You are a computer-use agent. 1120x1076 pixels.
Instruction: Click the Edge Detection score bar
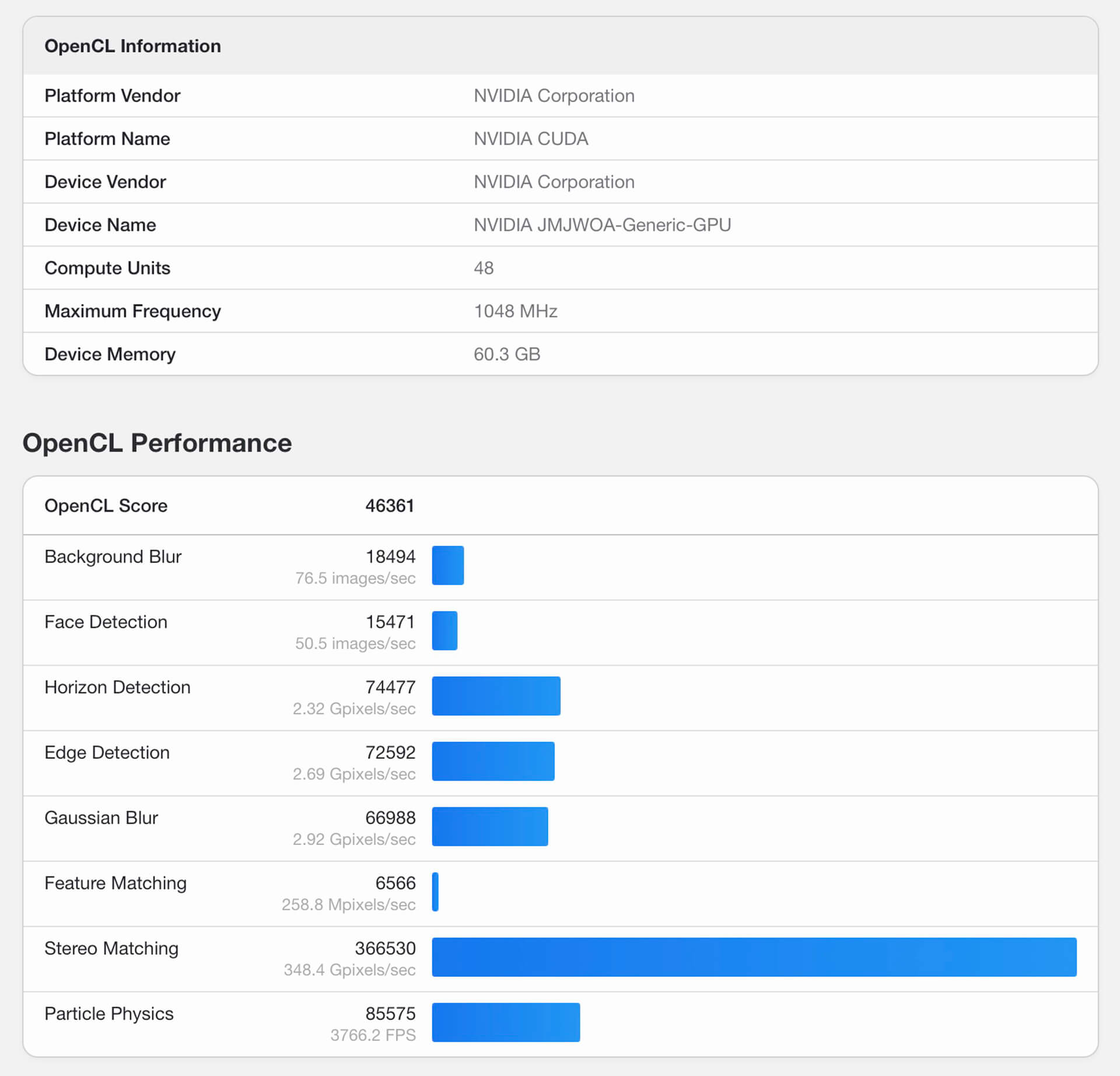(x=493, y=761)
